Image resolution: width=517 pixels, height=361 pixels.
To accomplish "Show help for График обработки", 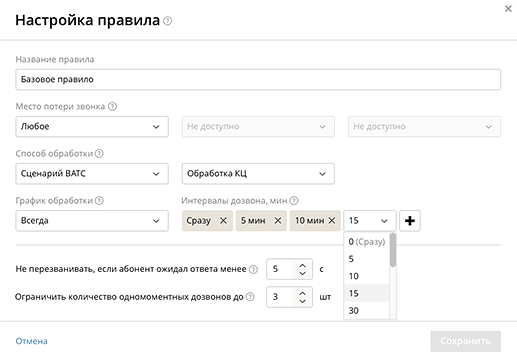I will (99, 201).
